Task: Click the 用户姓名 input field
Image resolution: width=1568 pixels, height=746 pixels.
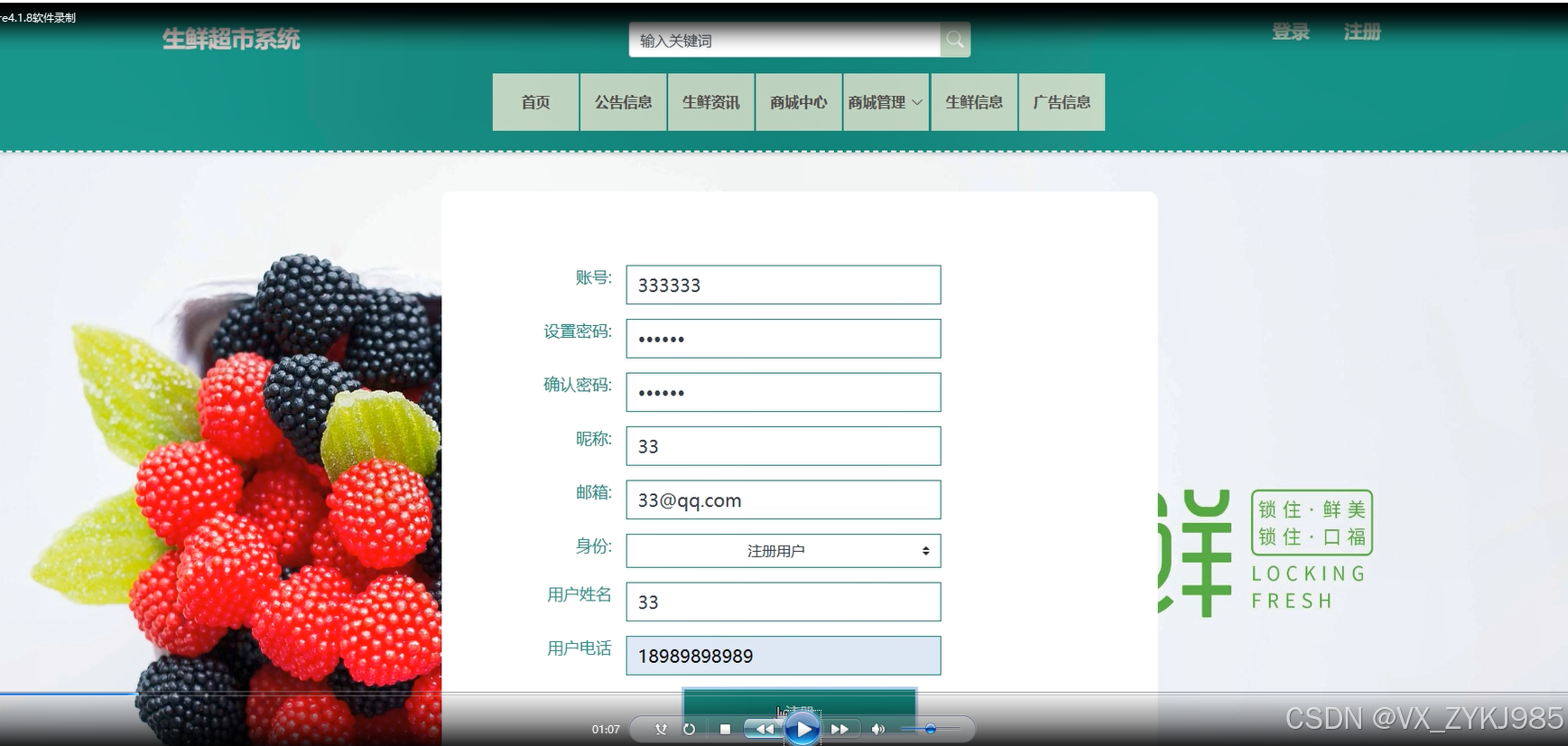Action: pyautogui.click(x=784, y=601)
